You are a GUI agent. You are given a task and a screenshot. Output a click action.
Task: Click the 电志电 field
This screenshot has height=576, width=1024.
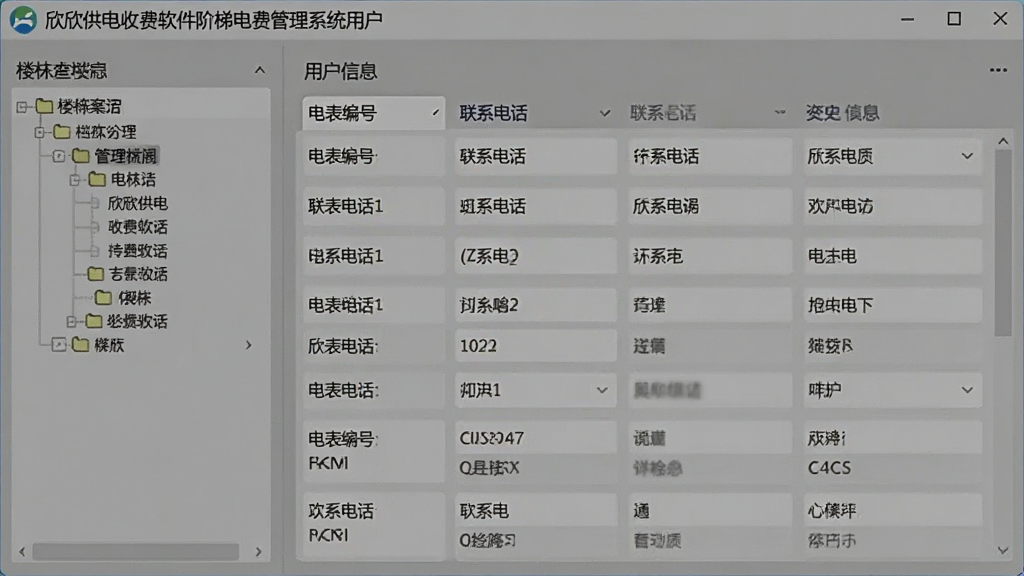pos(892,257)
